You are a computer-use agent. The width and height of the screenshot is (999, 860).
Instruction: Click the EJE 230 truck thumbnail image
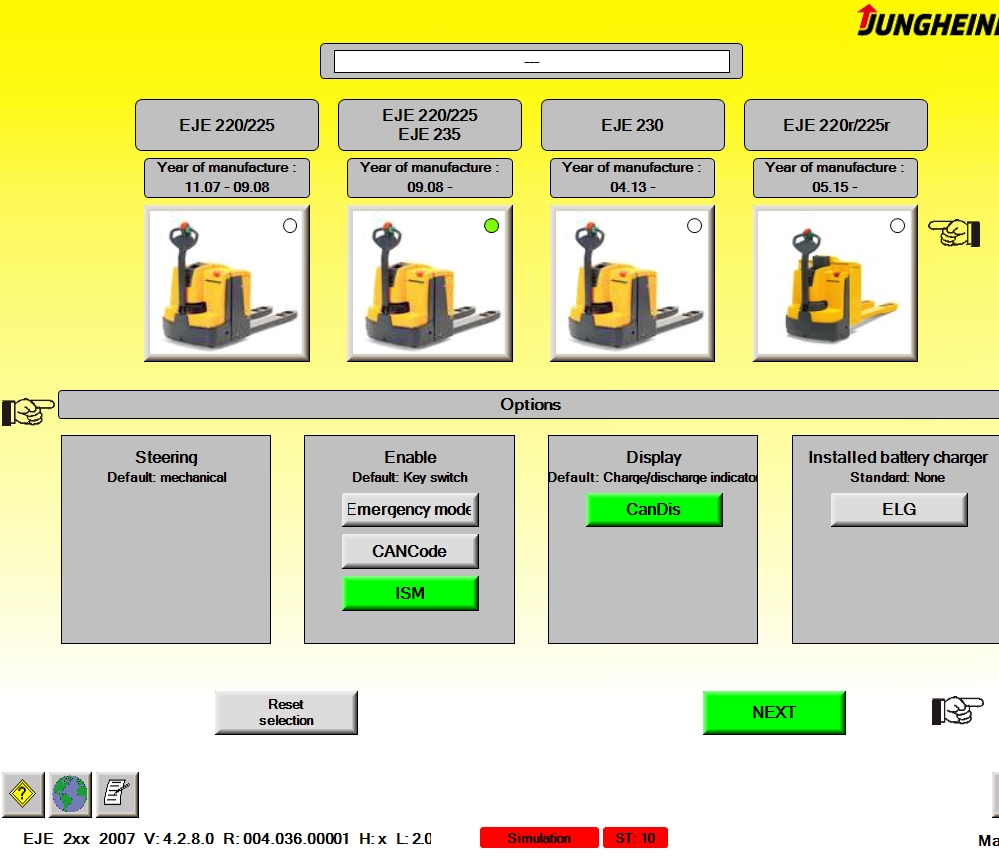coord(632,283)
